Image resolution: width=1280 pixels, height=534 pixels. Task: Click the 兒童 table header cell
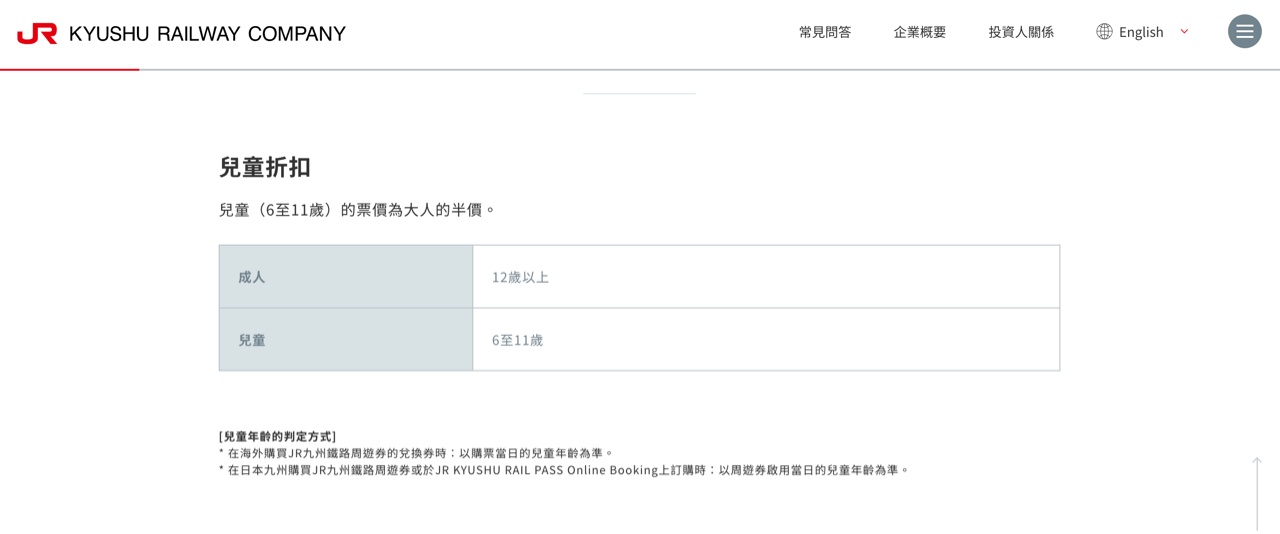click(x=346, y=340)
